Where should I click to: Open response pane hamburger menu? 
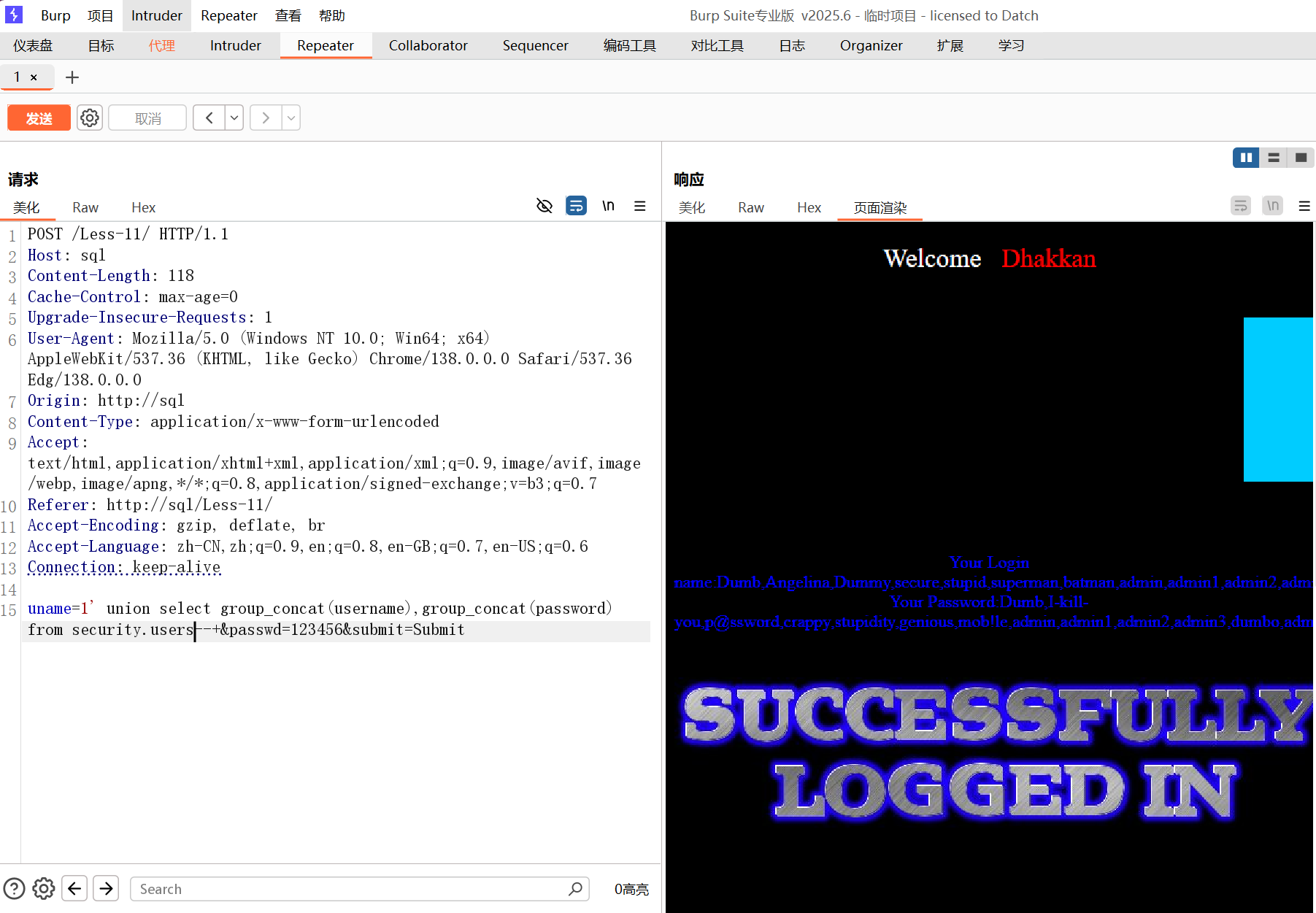pos(1305,206)
